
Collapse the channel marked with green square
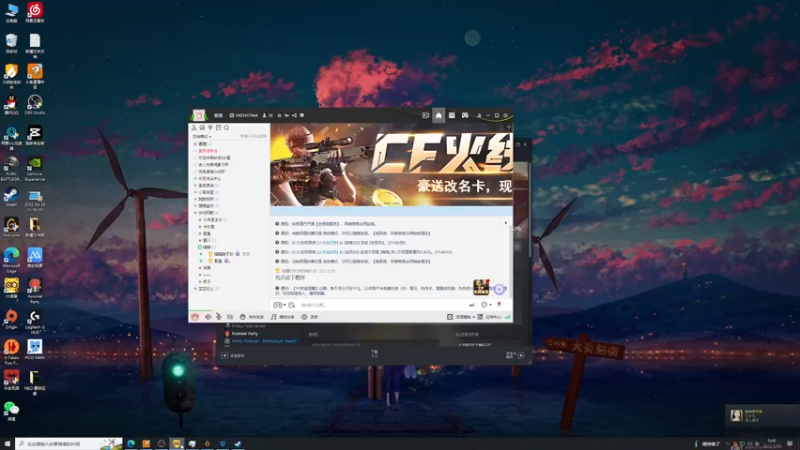[x=200, y=247]
